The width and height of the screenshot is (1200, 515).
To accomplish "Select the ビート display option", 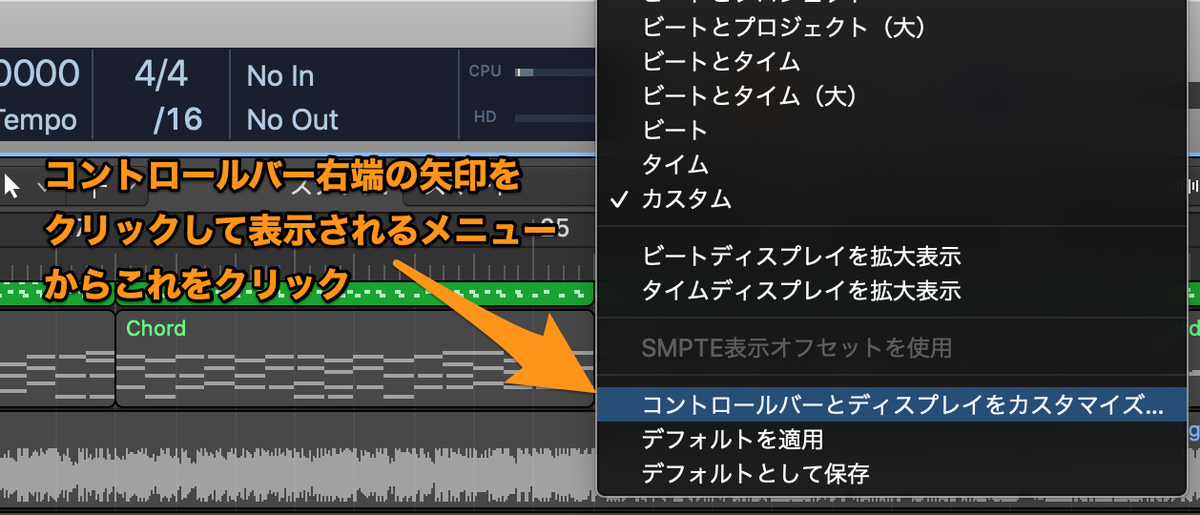I will pyautogui.click(x=675, y=129).
